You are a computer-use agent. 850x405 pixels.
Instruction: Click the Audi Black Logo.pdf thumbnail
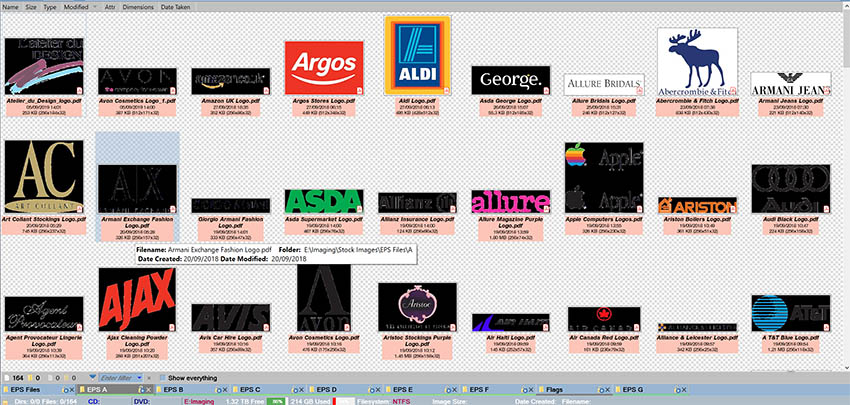[790, 189]
